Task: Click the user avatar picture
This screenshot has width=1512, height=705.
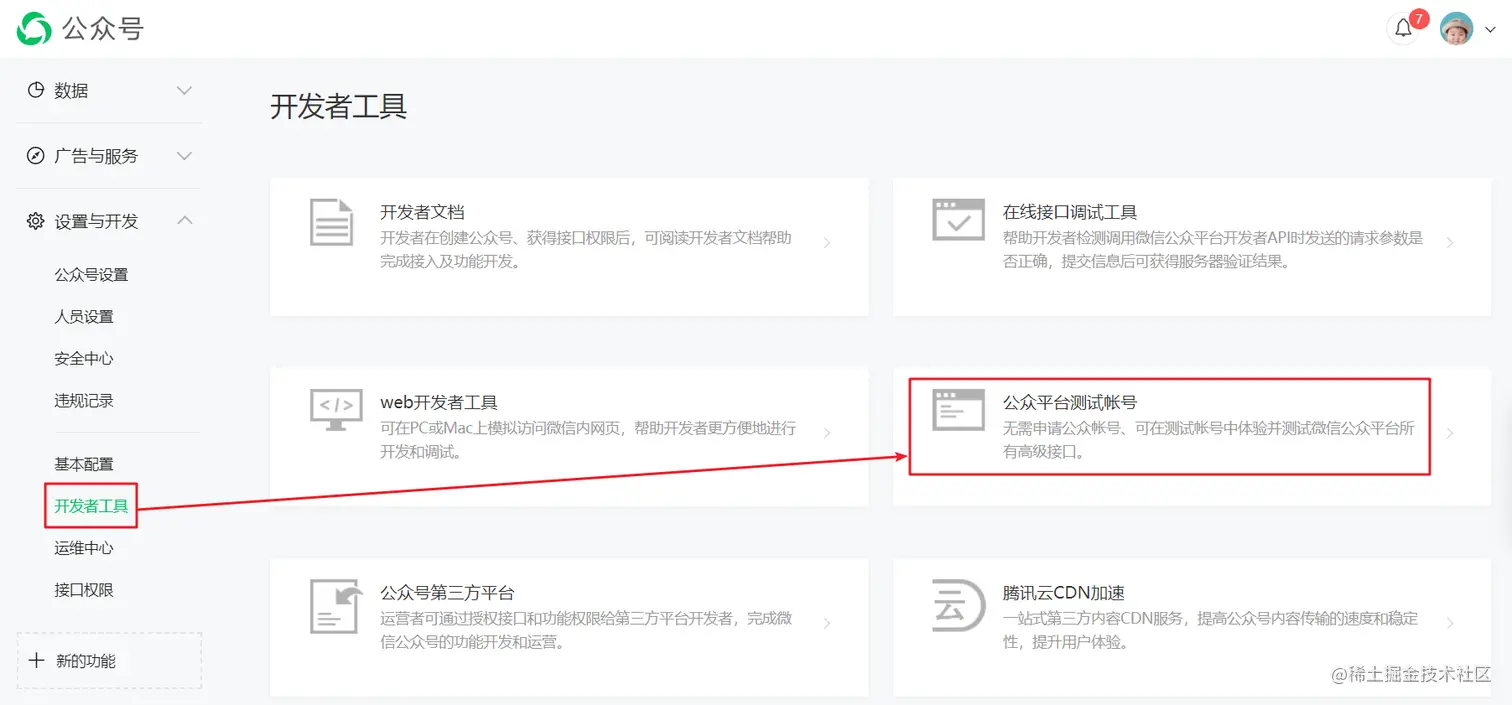Action: click(x=1456, y=28)
